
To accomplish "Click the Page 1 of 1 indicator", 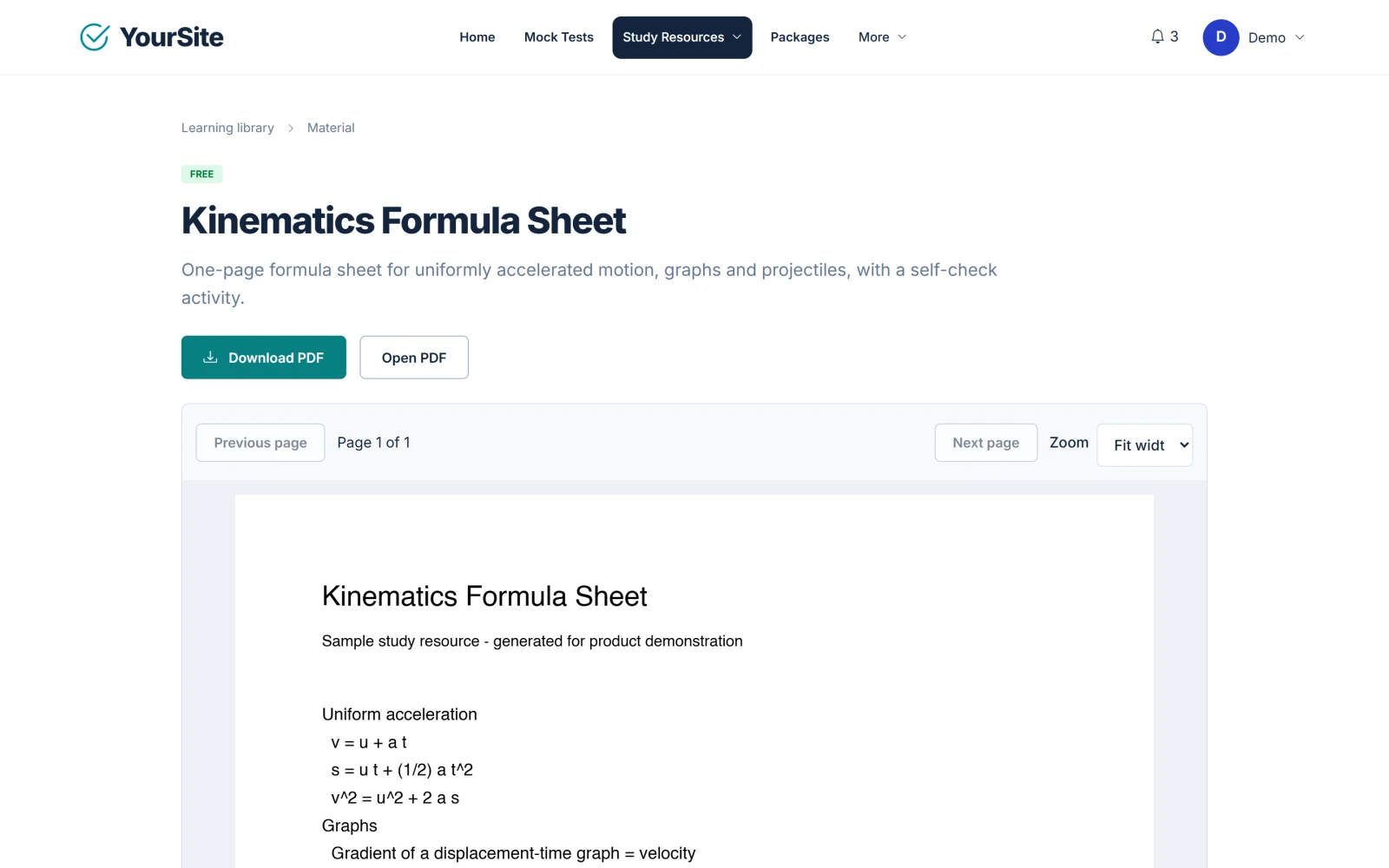I will pos(373,443).
